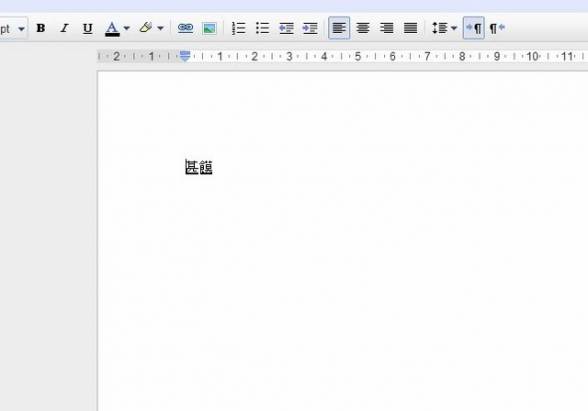The width and height of the screenshot is (588, 411).
Task: Decrease the paragraph indent
Action: 286,28
